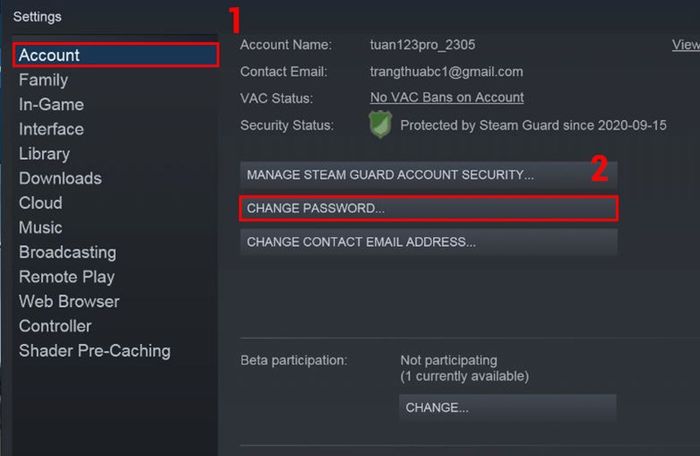Click the Steam Guard shield icon

[380, 125]
